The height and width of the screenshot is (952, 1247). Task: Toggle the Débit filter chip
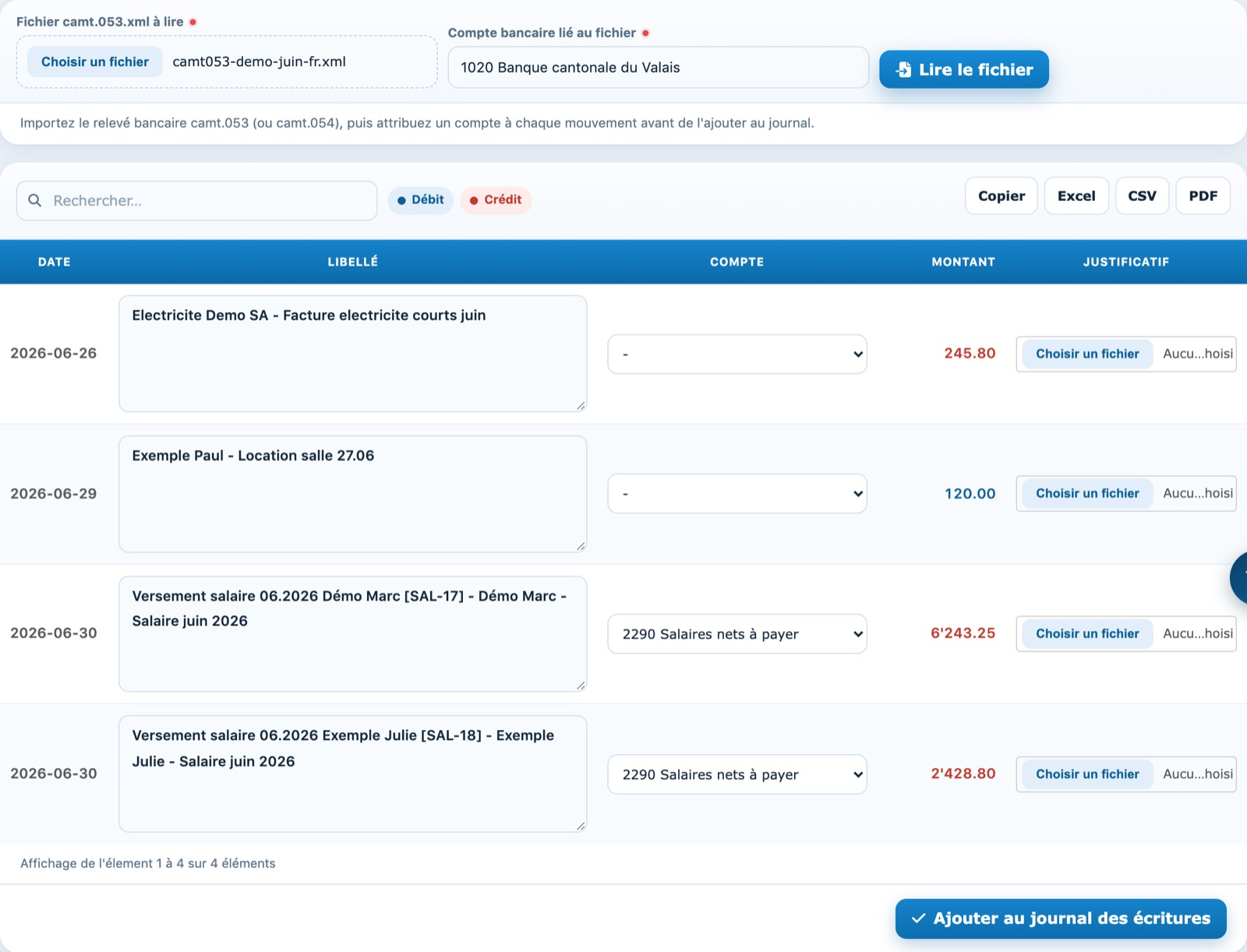pyautogui.click(x=421, y=200)
